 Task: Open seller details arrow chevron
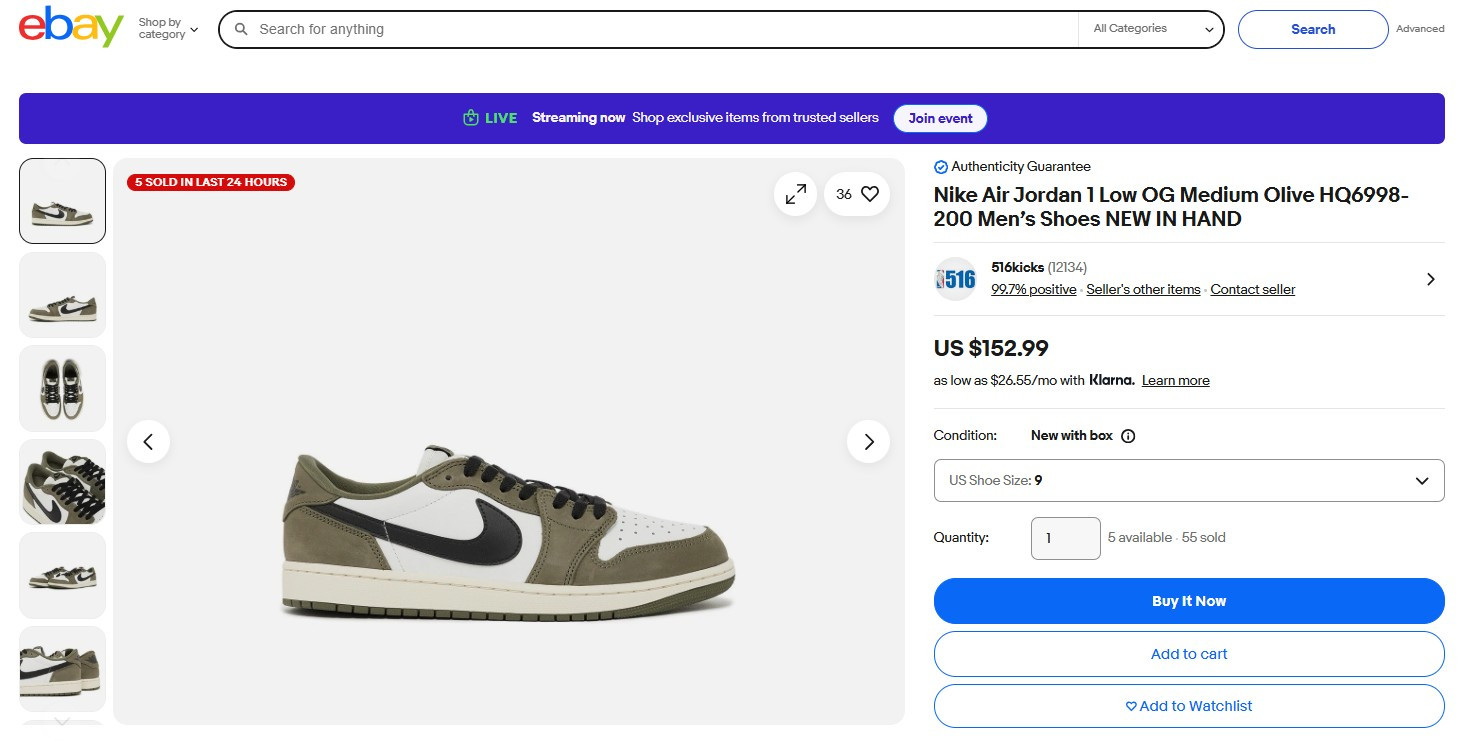click(1430, 279)
